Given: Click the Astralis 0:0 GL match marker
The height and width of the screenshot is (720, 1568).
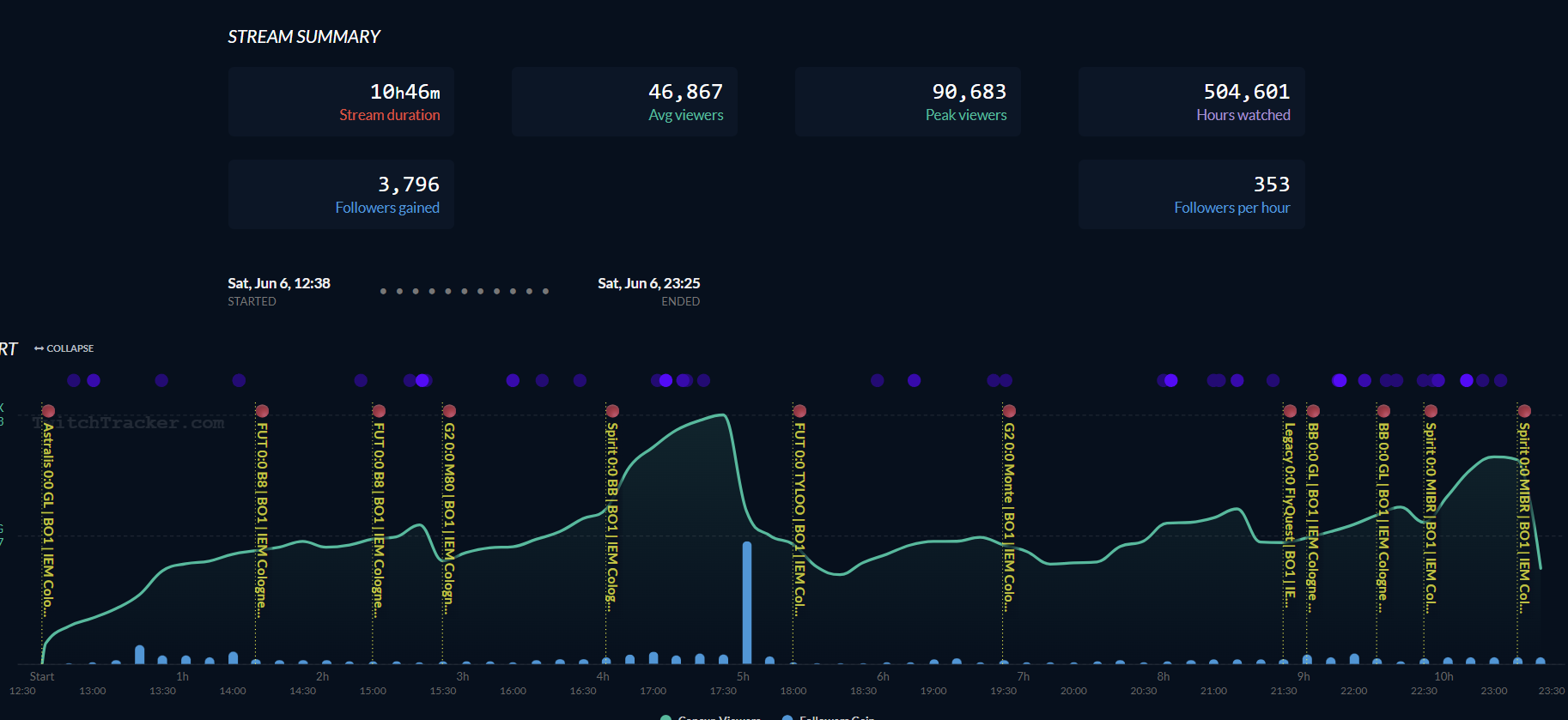Looking at the screenshot, I should pos(49,411).
